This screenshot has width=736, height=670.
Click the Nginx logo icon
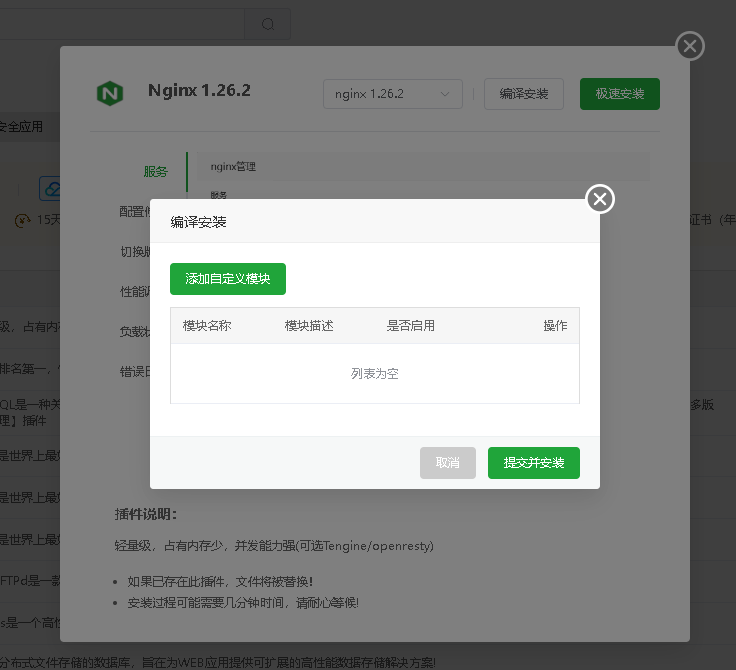pyautogui.click(x=110, y=93)
